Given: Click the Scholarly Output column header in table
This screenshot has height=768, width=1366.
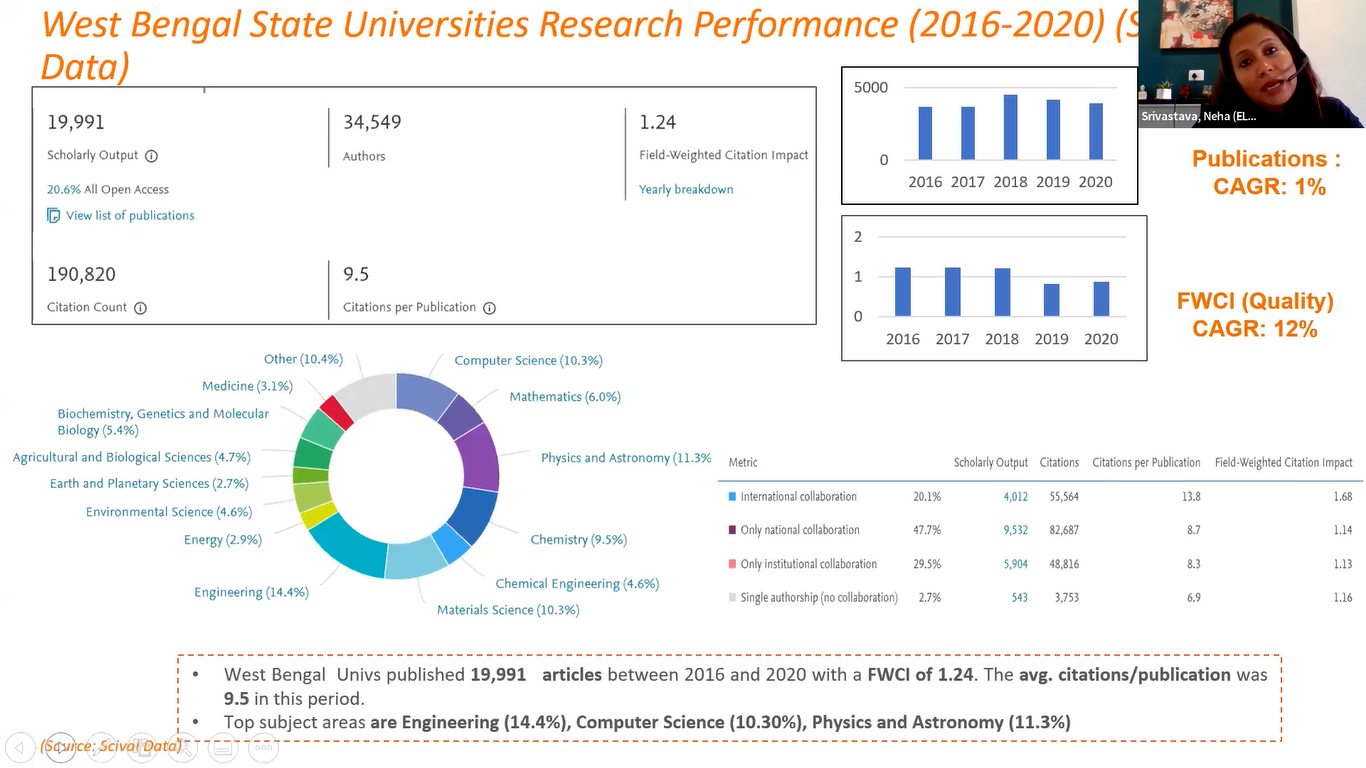Looking at the screenshot, I should [991, 463].
